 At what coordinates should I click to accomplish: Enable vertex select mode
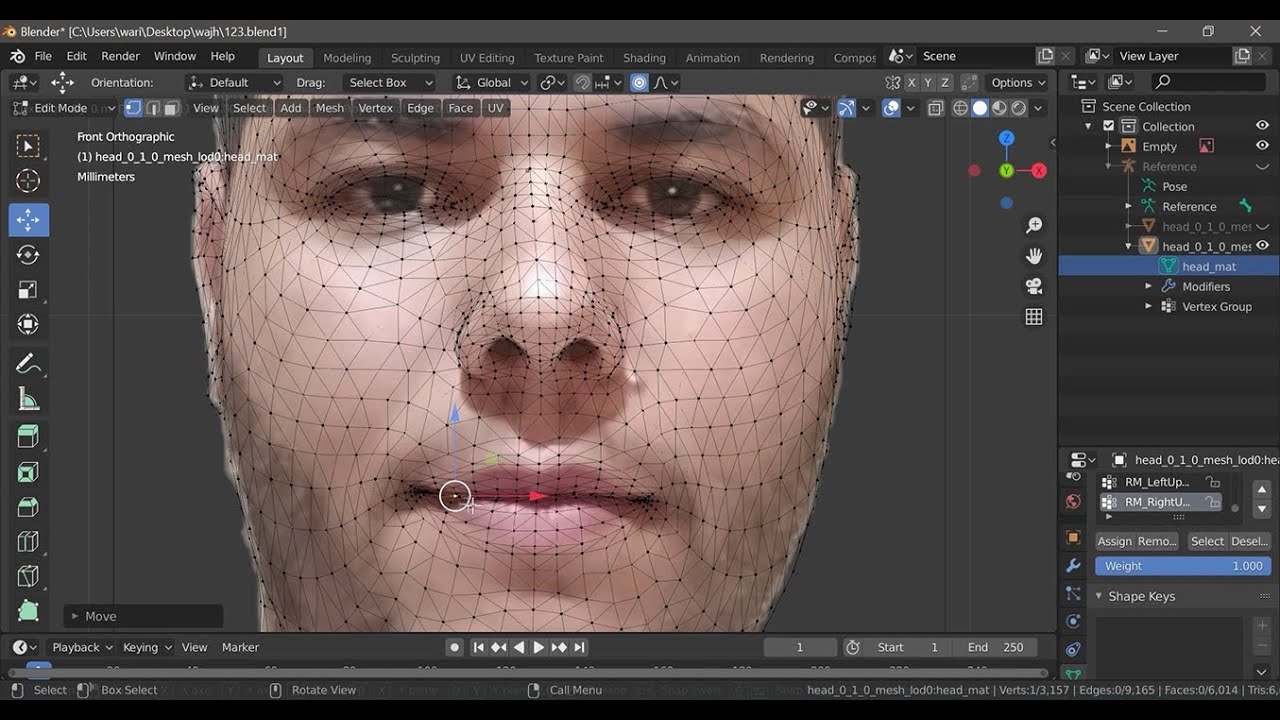point(134,108)
